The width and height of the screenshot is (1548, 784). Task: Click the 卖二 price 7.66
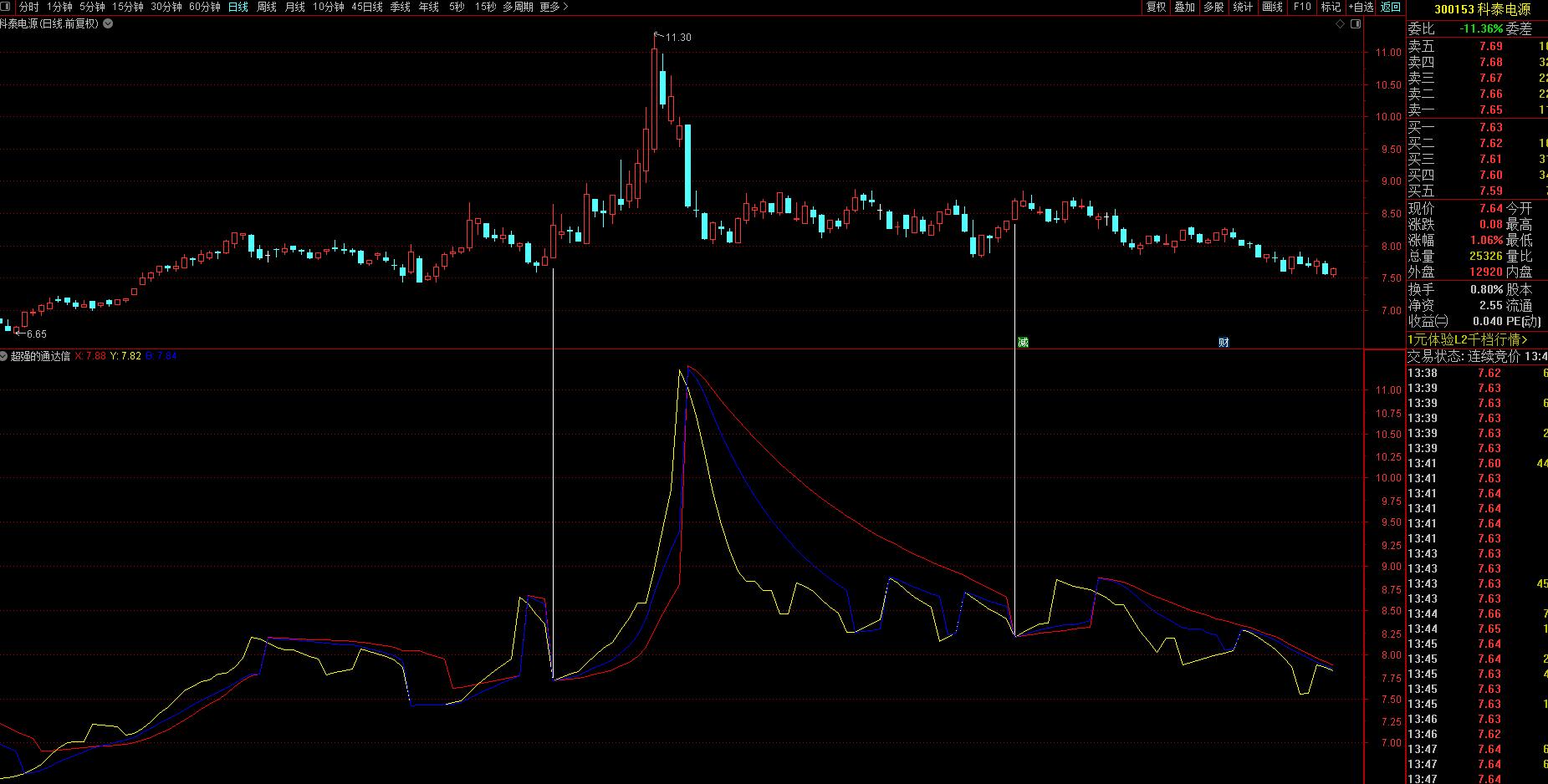click(x=1490, y=94)
